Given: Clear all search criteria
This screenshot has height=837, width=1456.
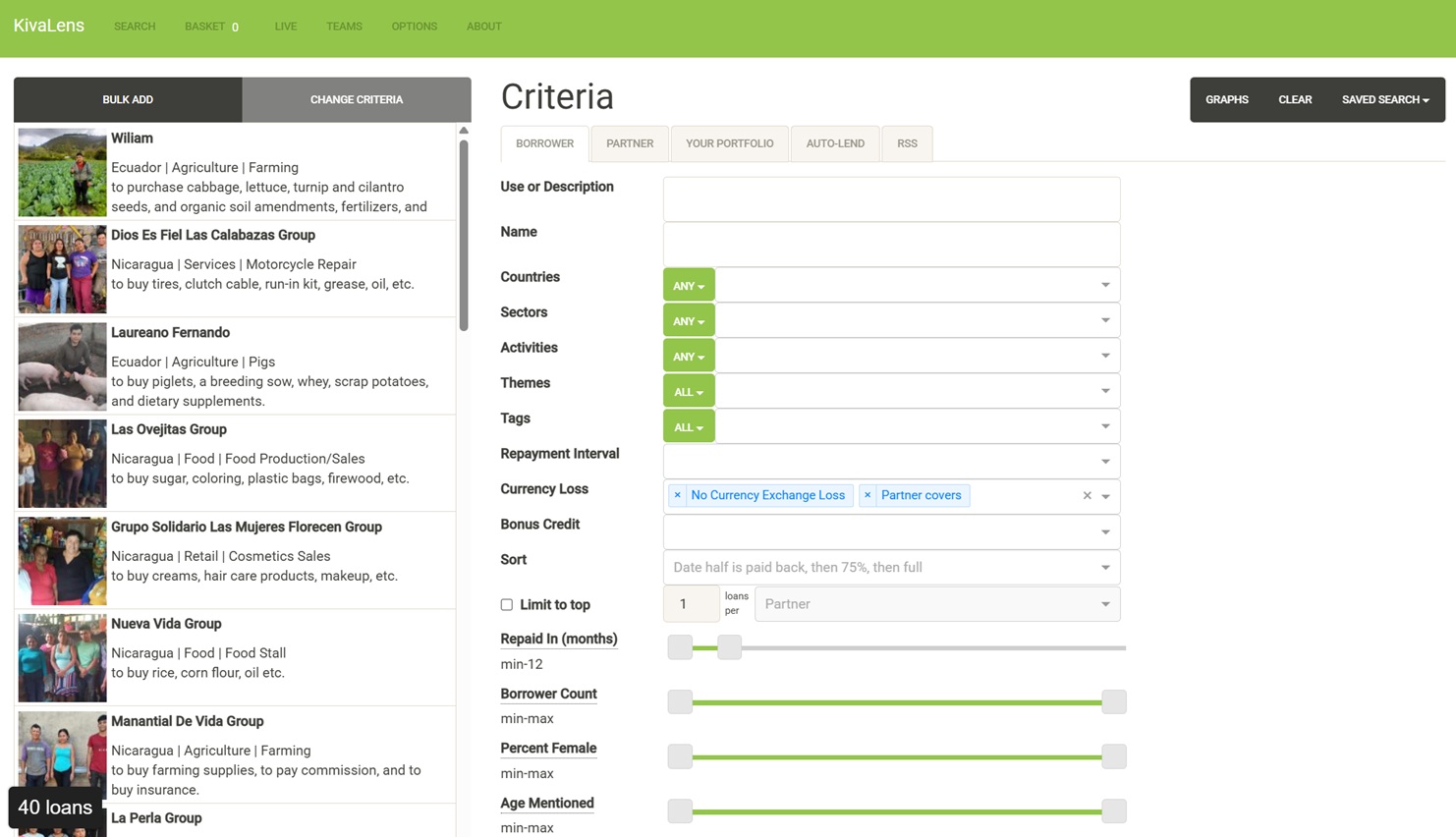Looking at the screenshot, I should [1295, 100].
